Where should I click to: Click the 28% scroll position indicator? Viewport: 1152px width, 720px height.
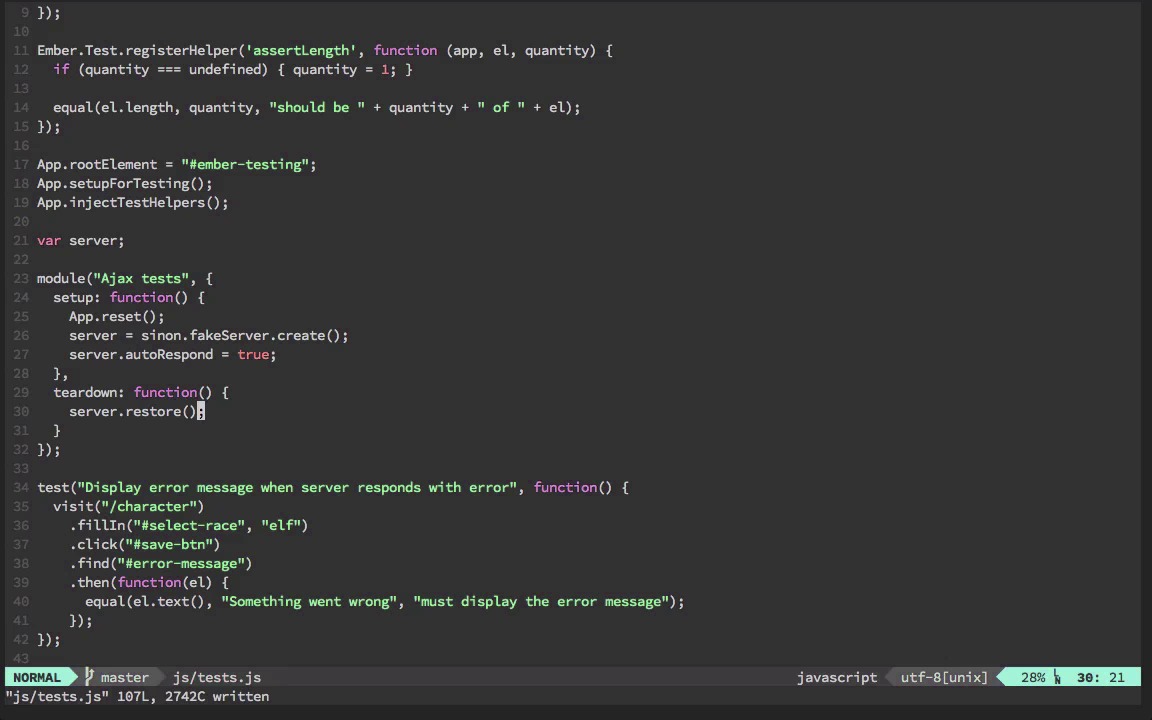pyautogui.click(x=1033, y=677)
